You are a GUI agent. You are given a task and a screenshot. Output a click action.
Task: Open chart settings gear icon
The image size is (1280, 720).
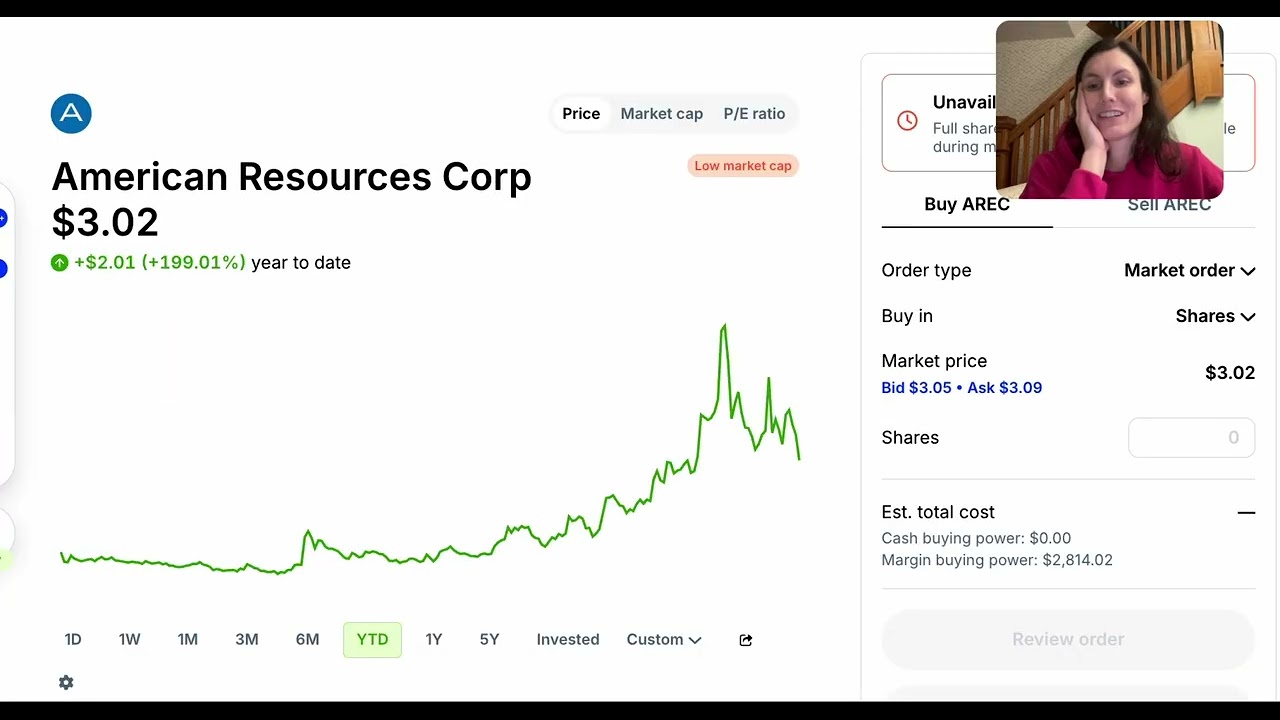coord(66,682)
